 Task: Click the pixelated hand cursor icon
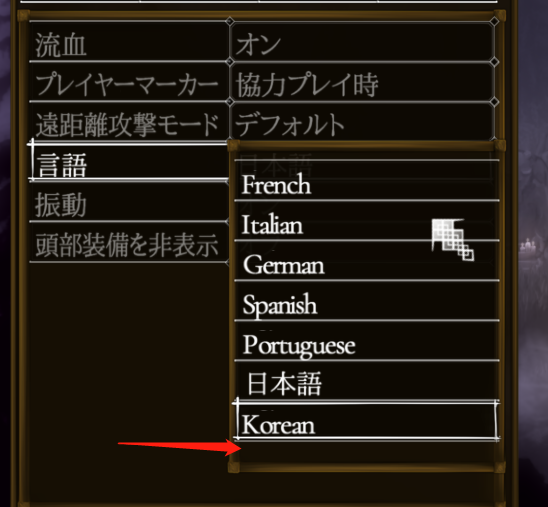click(453, 239)
